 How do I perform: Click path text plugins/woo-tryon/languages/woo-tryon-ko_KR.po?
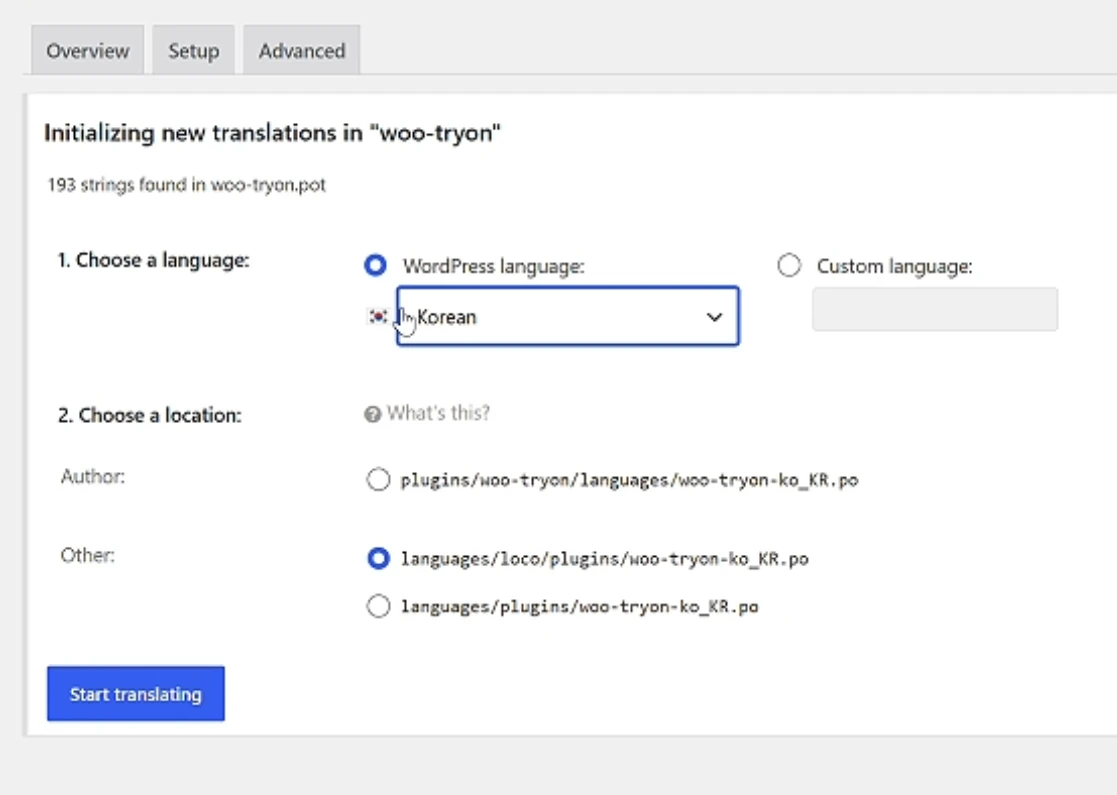(x=630, y=480)
